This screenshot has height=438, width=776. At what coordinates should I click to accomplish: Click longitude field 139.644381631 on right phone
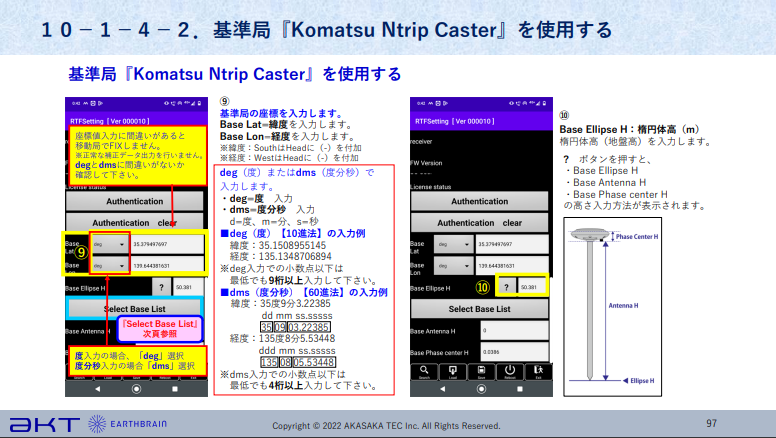pos(512,266)
